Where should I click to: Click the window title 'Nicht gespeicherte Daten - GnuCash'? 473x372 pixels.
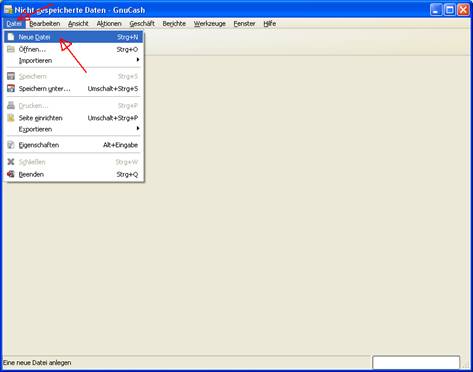pos(80,10)
